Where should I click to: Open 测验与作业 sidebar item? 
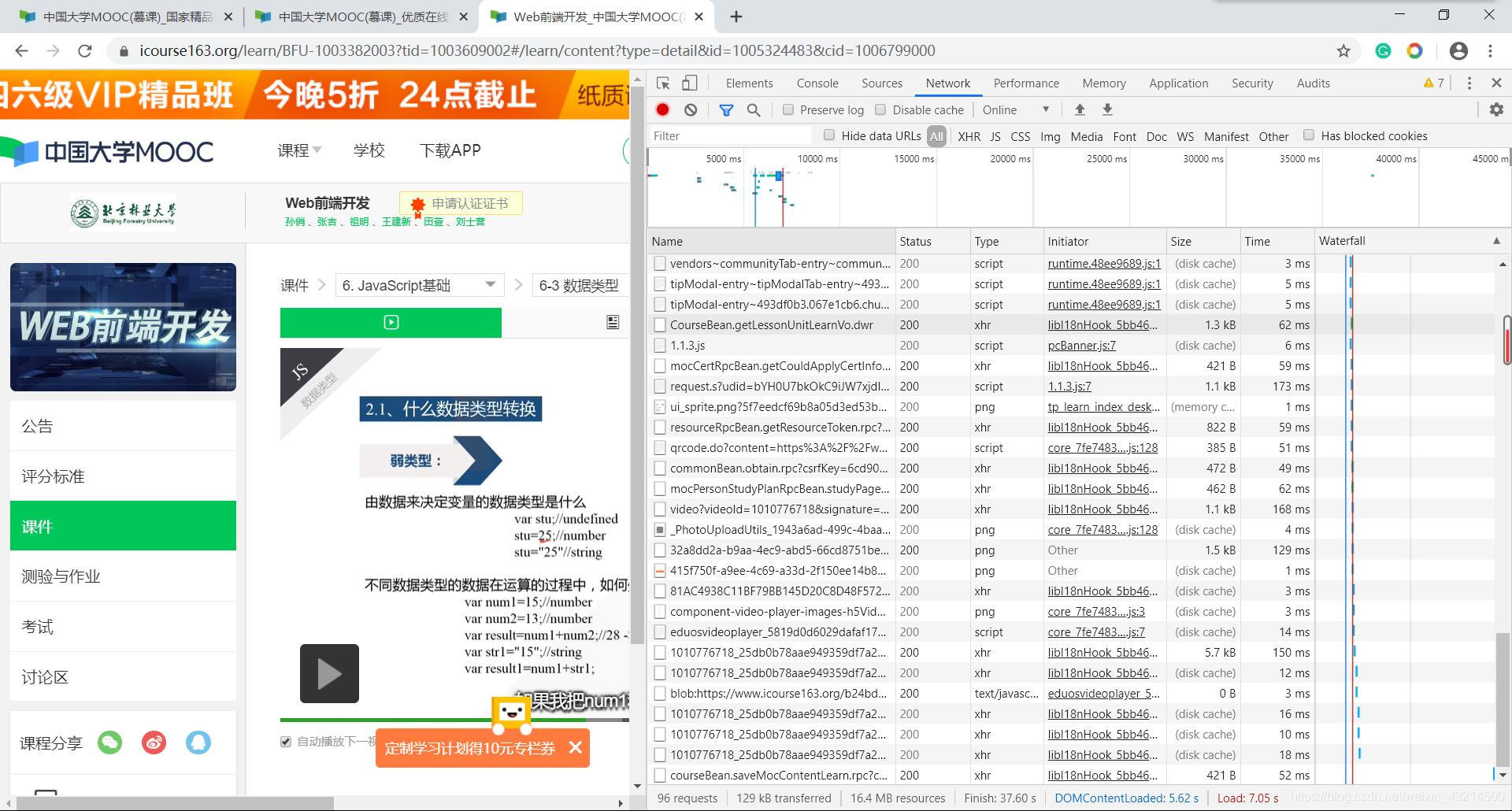pos(123,576)
